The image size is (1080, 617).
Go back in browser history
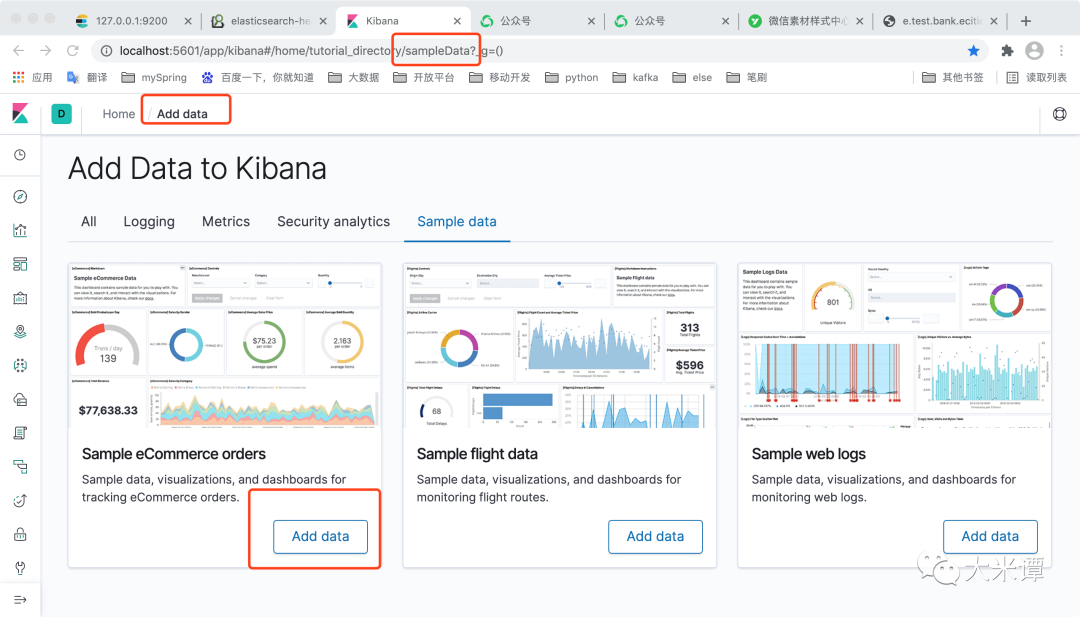(x=19, y=50)
